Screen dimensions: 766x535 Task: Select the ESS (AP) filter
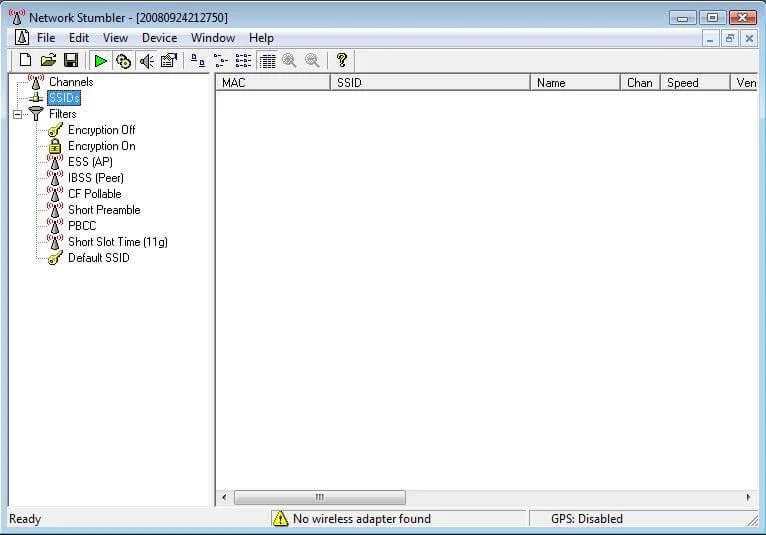(x=90, y=162)
